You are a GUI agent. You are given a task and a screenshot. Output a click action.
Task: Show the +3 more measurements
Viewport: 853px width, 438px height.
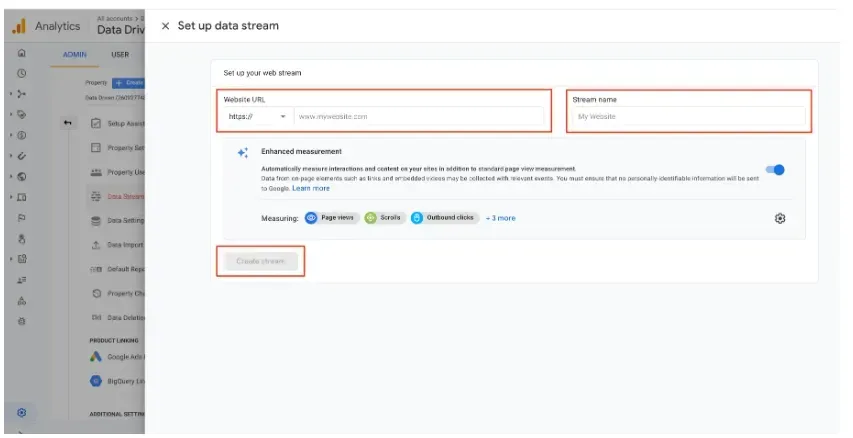500,218
